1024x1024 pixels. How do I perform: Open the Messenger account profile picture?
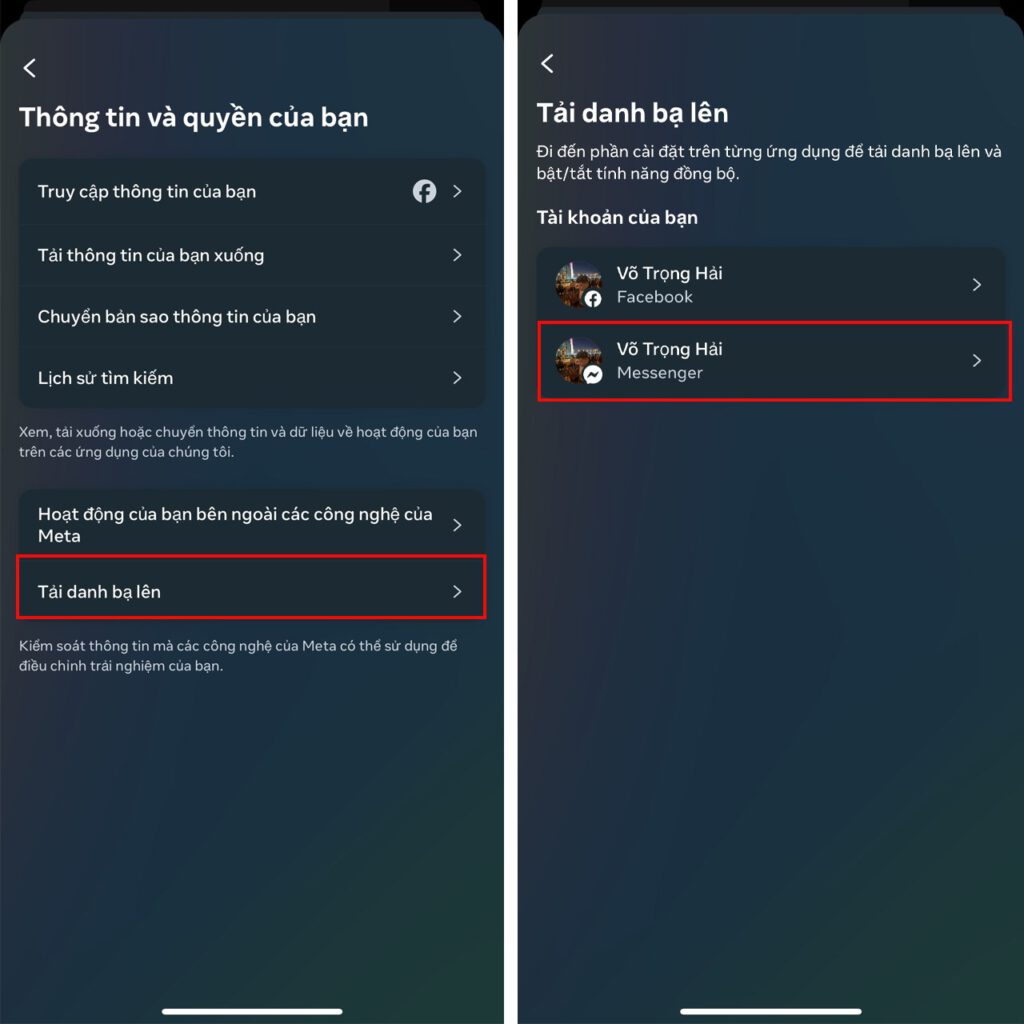(x=578, y=360)
